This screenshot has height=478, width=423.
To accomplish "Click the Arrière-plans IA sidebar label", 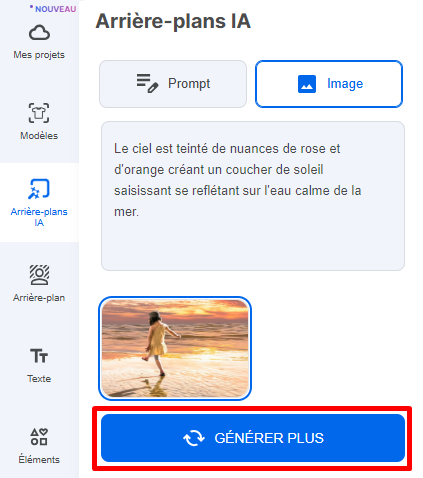I will click(x=39, y=217).
